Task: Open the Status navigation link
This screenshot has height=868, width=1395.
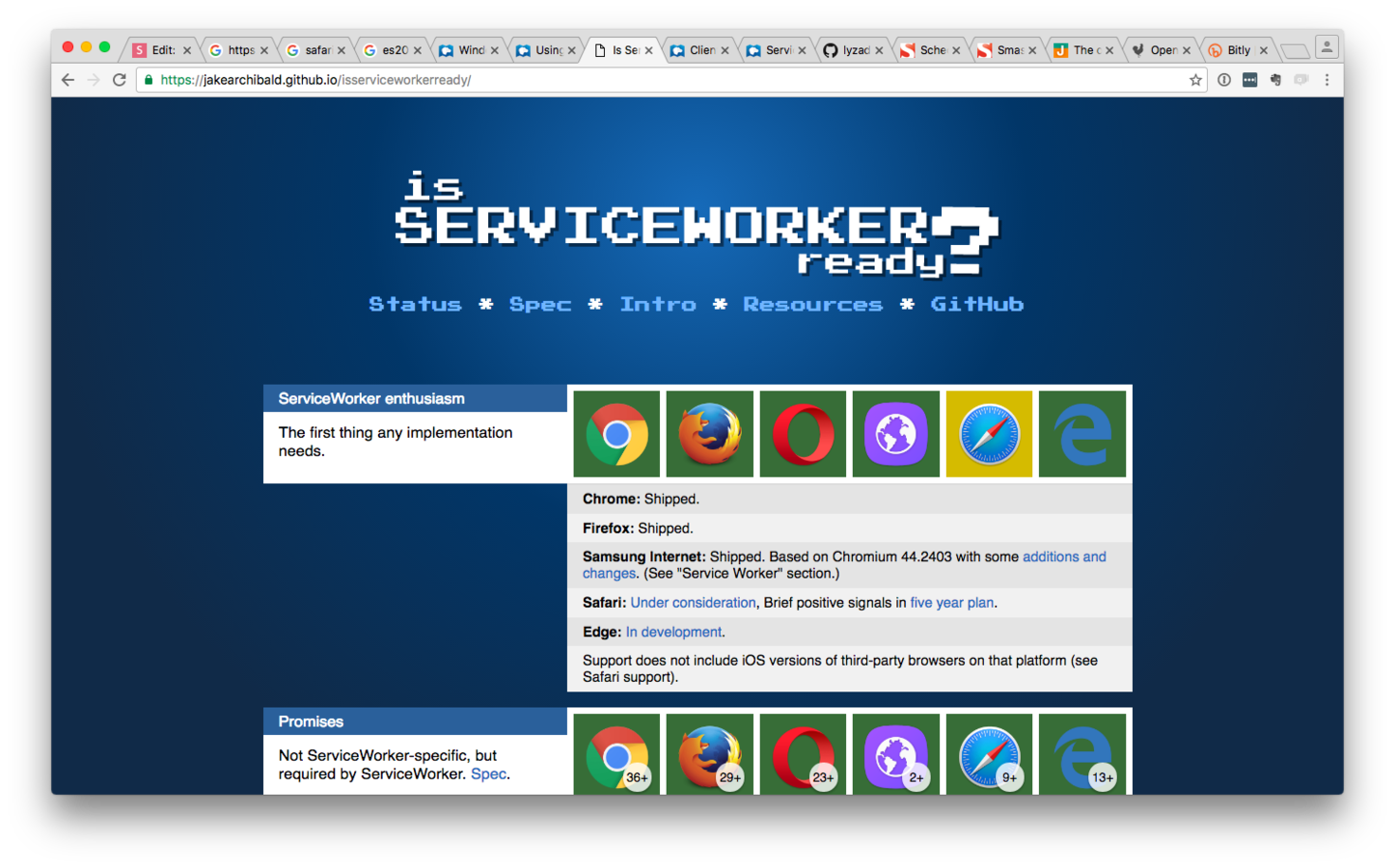Action: point(415,305)
